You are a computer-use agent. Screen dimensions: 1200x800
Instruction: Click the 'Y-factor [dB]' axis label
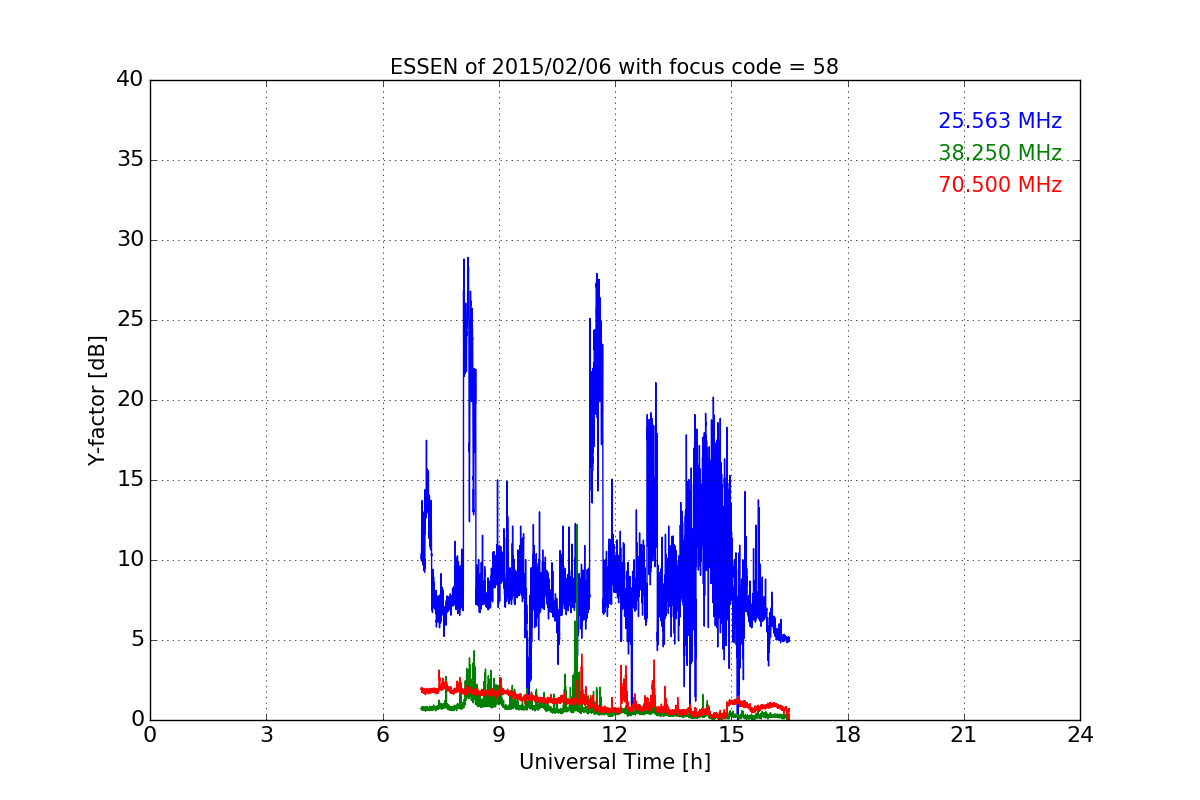pos(97,400)
